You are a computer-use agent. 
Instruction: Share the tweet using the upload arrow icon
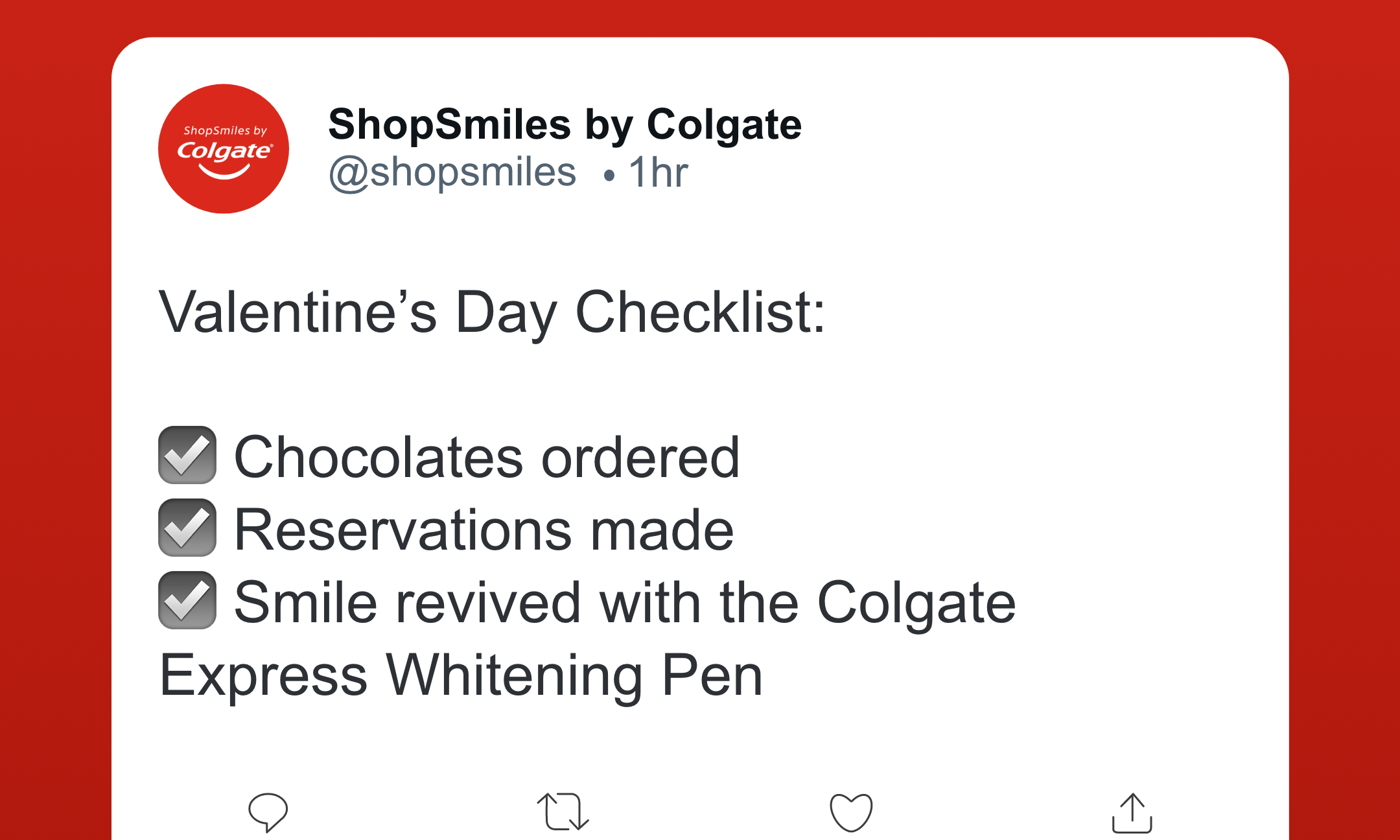pos(1132,813)
